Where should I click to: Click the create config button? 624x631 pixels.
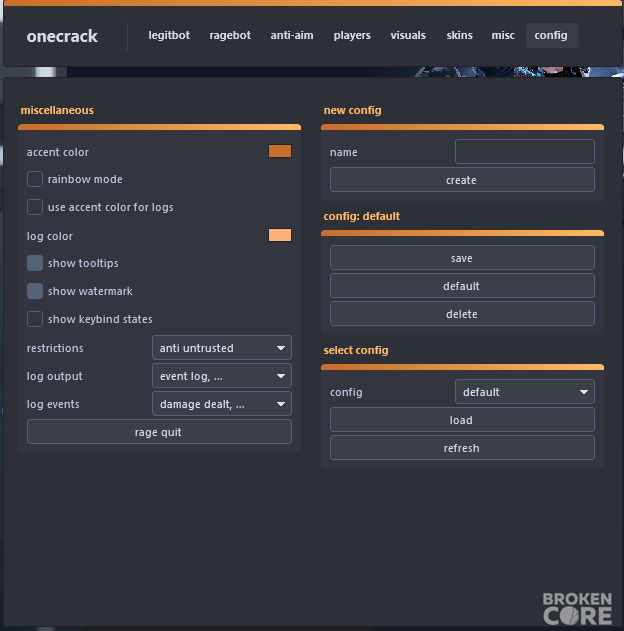tap(462, 179)
